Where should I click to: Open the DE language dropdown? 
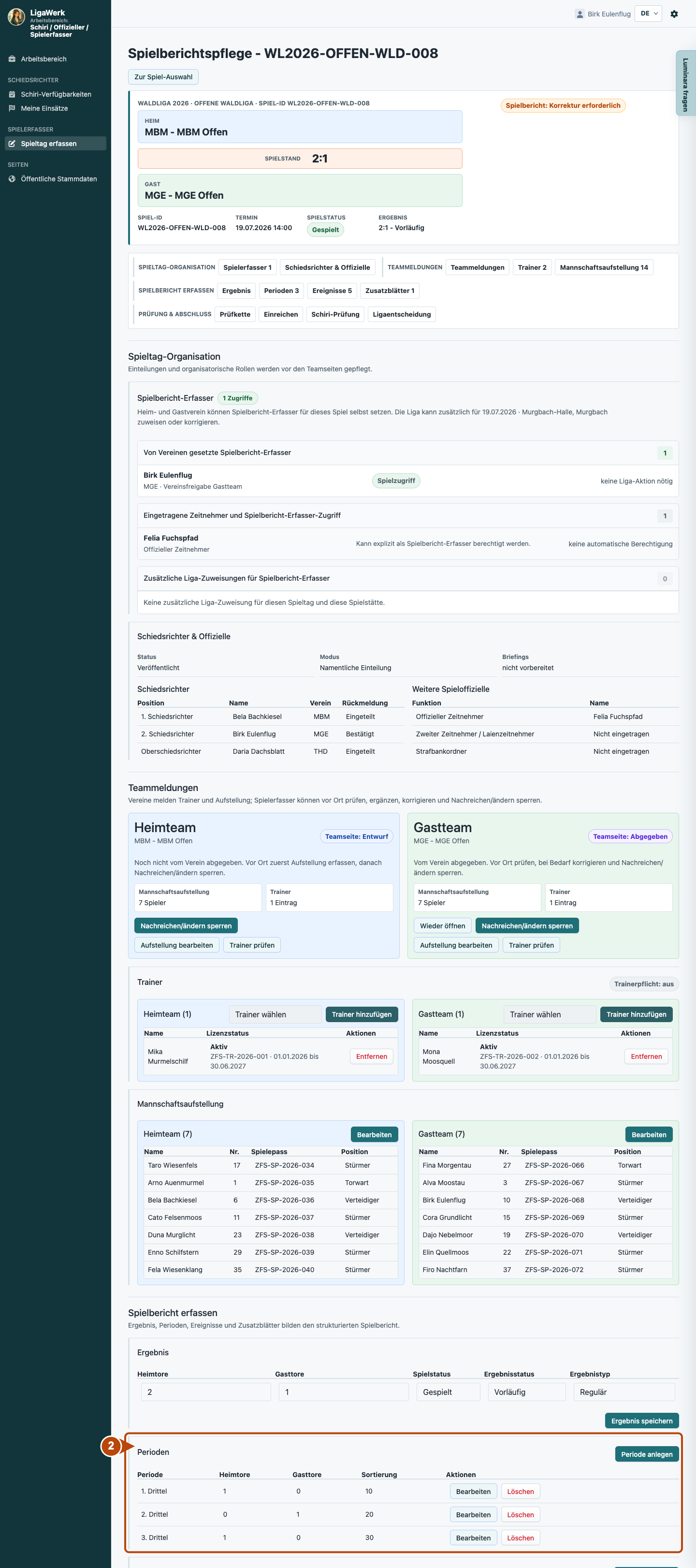(649, 14)
